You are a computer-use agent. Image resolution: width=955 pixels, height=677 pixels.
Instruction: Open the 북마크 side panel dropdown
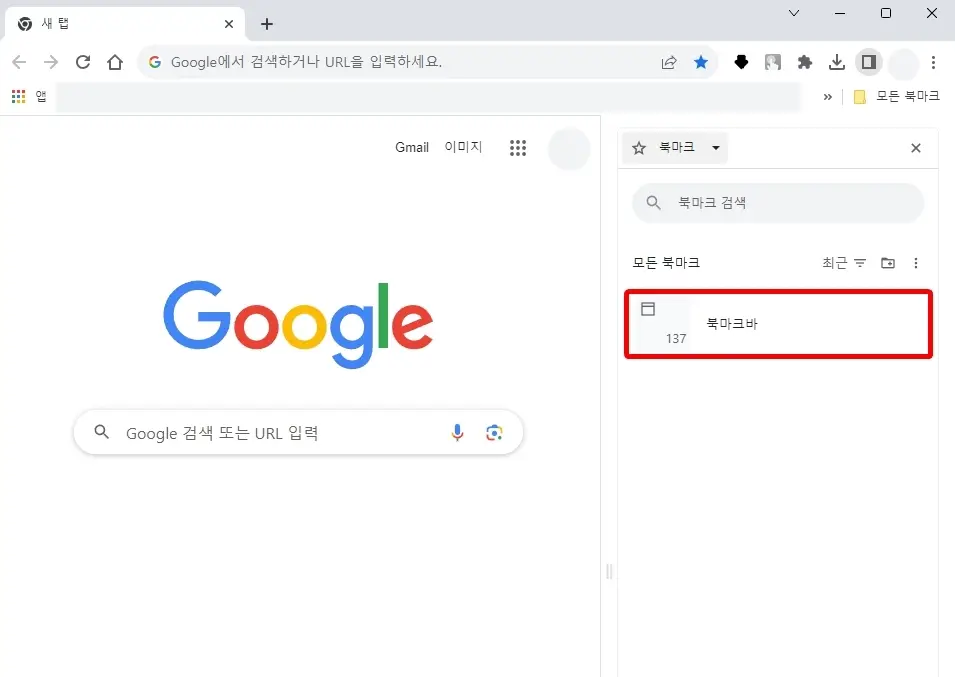point(675,147)
